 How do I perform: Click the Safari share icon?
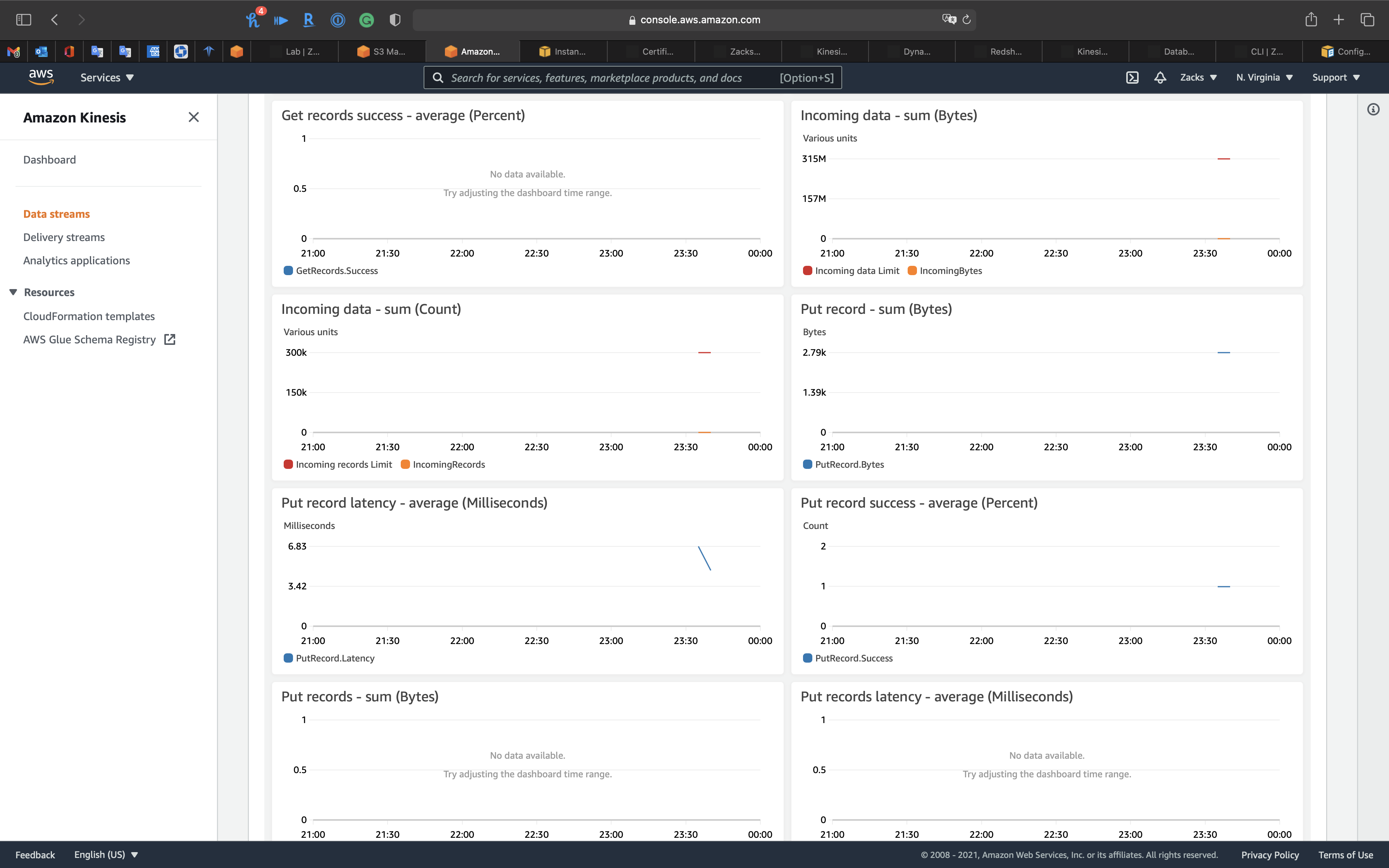click(1311, 20)
